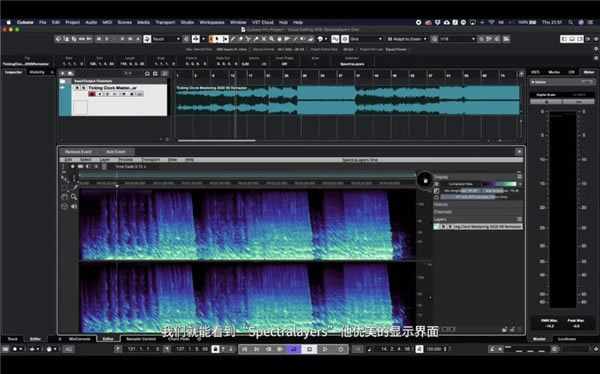Expand the Input/Output Channels folder

pos(63,81)
